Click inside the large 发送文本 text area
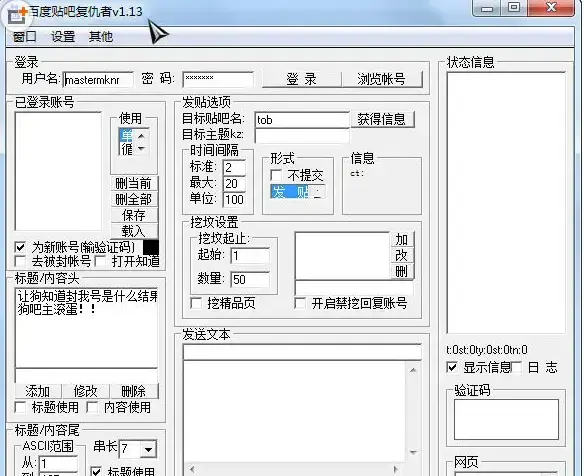Image resolution: width=584 pixels, height=476 pixels. click(x=294, y=412)
